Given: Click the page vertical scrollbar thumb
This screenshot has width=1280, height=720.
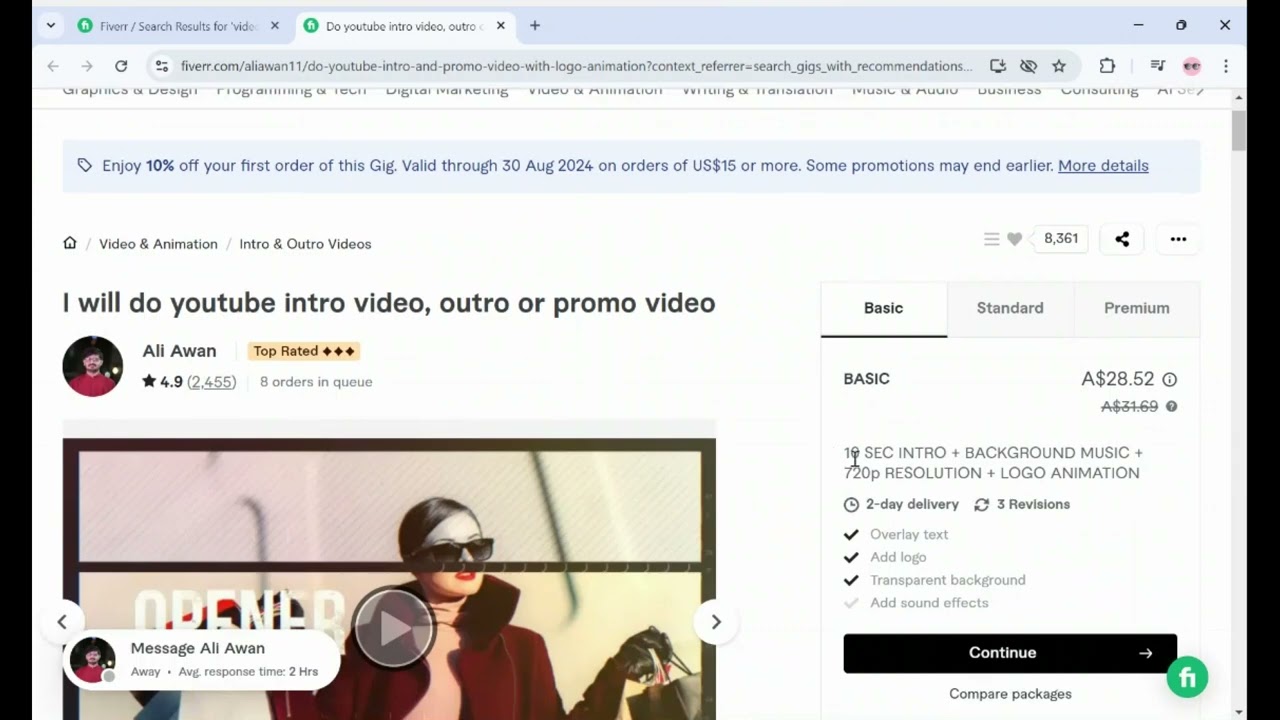Looking at the screenshot, I should 1239,131.
